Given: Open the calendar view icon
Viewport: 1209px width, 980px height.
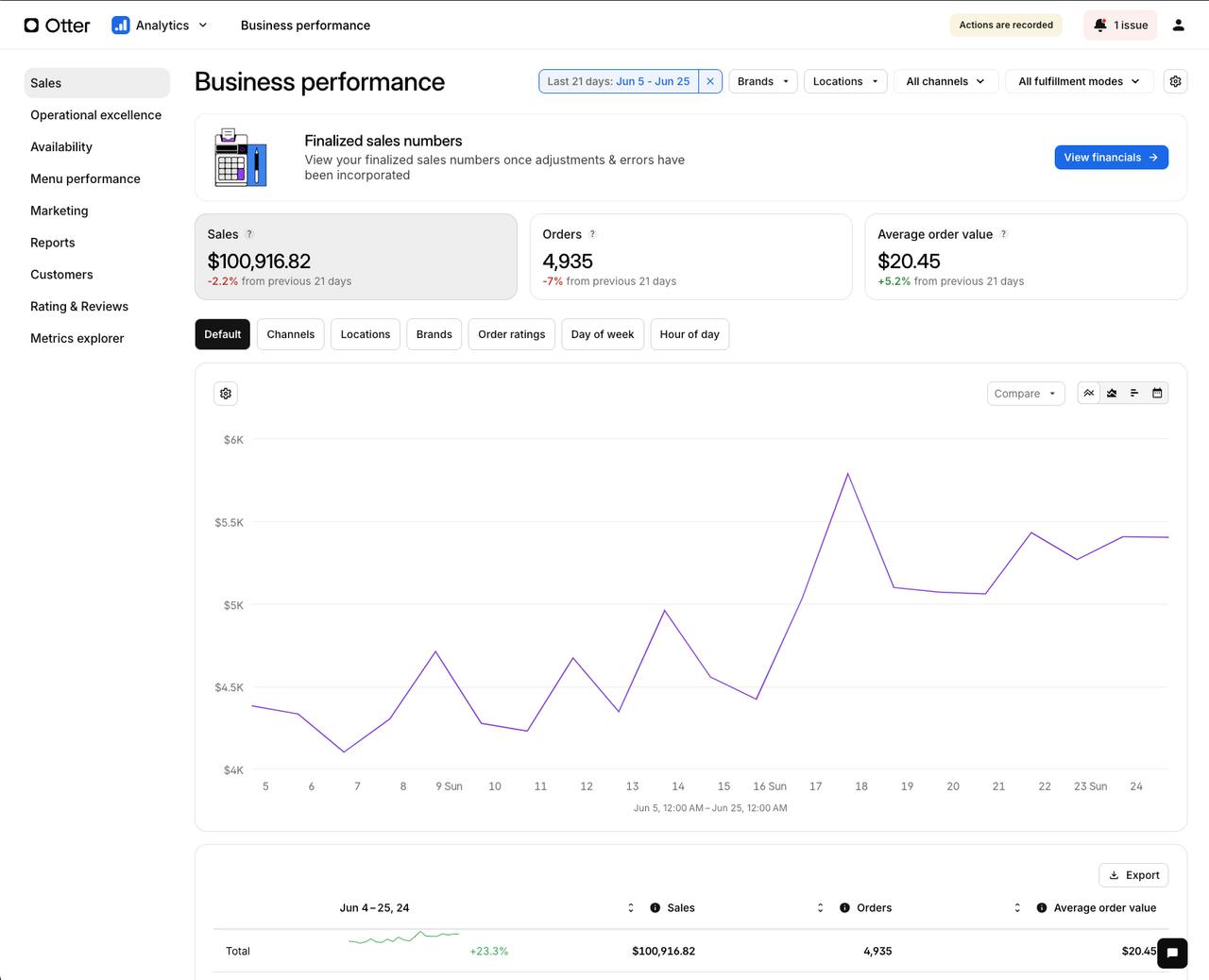Looking at the screenshot, I should click(1156, 393).
